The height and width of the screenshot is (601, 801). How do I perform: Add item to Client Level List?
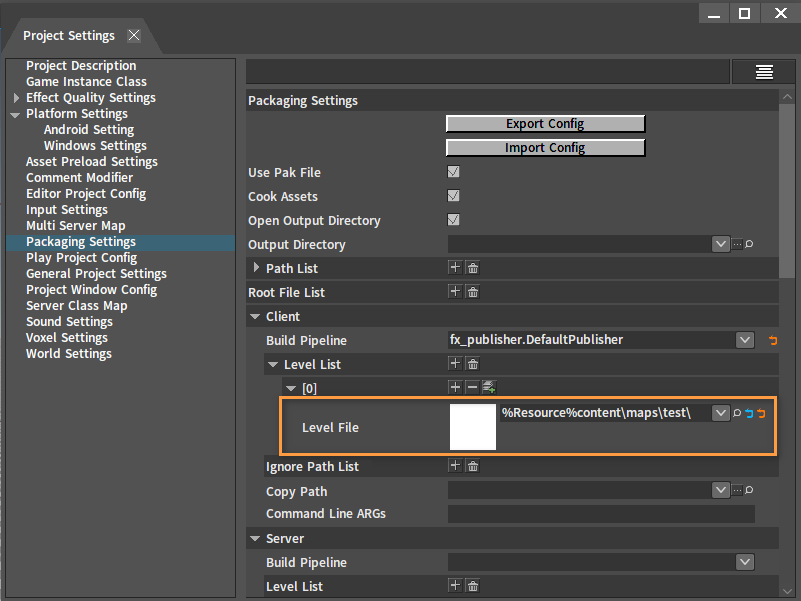pos(455,364)
